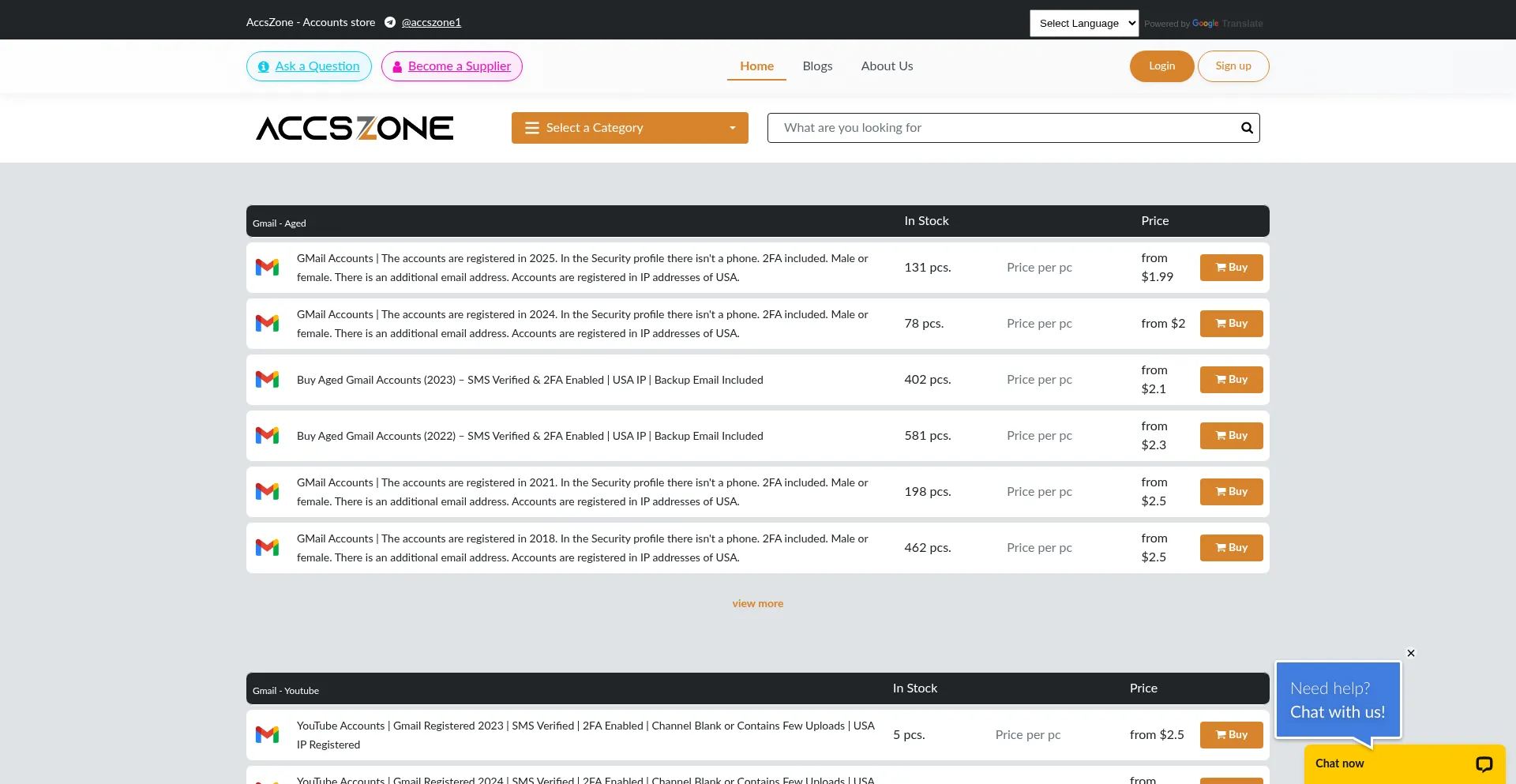Image resolution: width=1516 pixels, height=784 pixels.
Task: Select the Home tab
Action: (x=756, y=66)
